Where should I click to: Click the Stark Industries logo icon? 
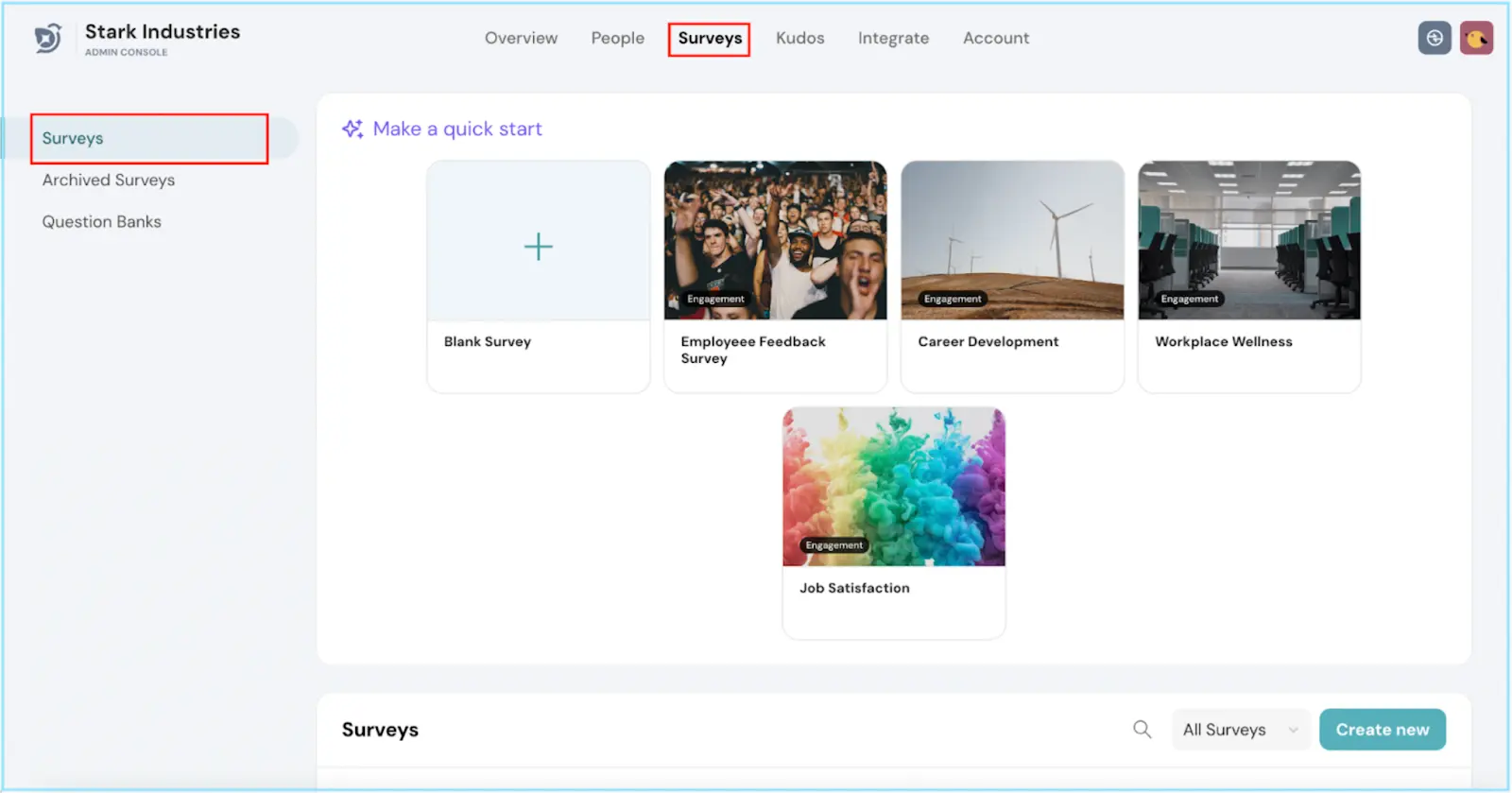pos(48,39)
